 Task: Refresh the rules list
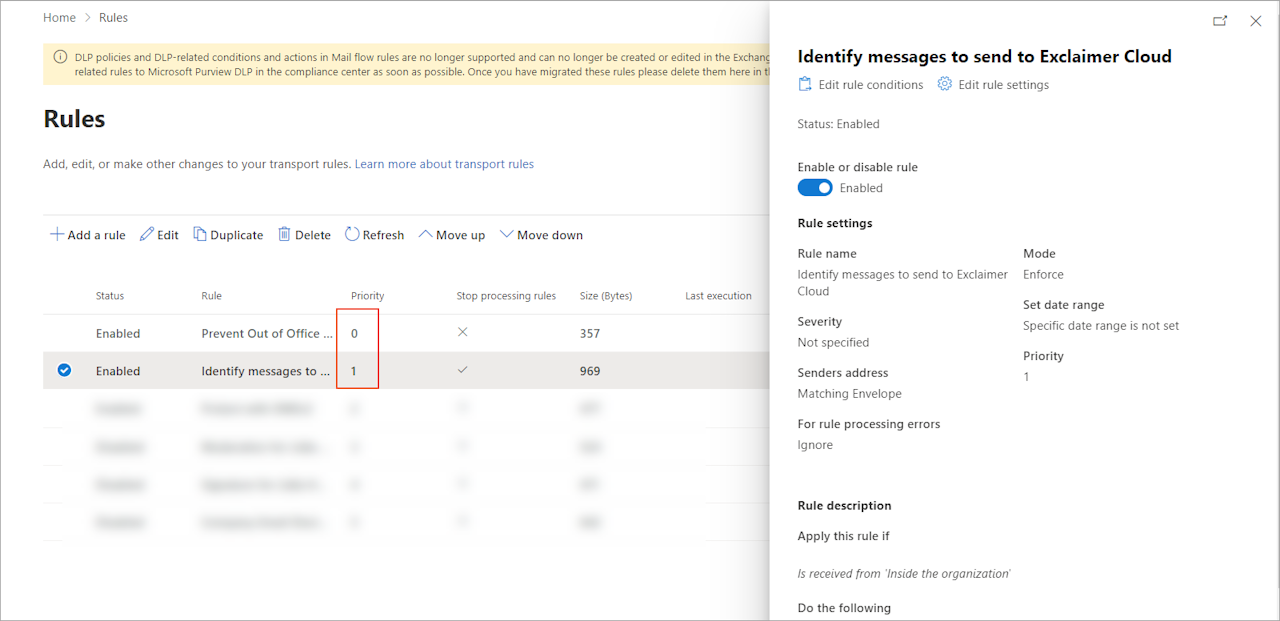tap(353, 234)
